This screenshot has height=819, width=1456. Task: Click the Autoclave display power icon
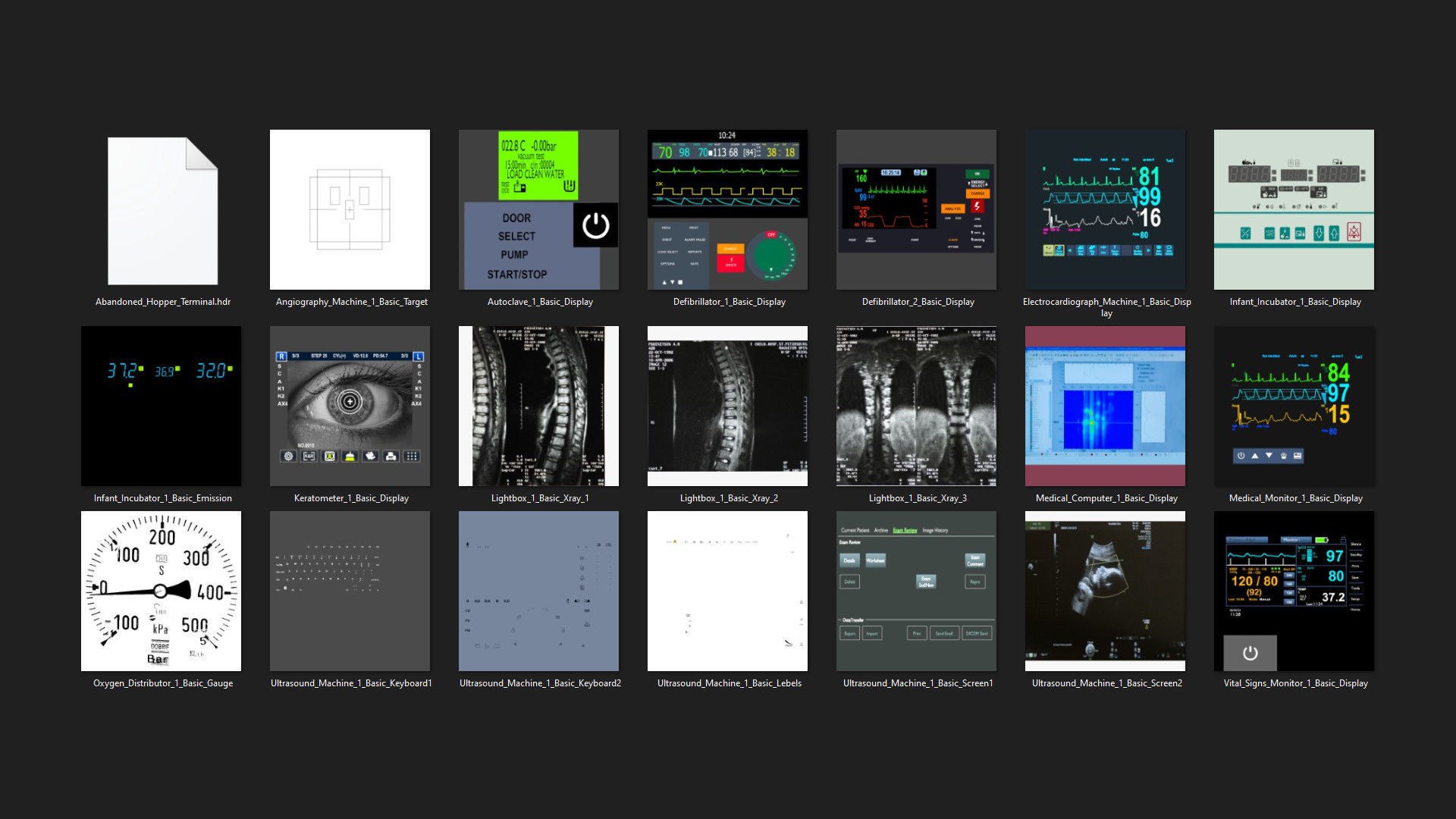point(595,225)
